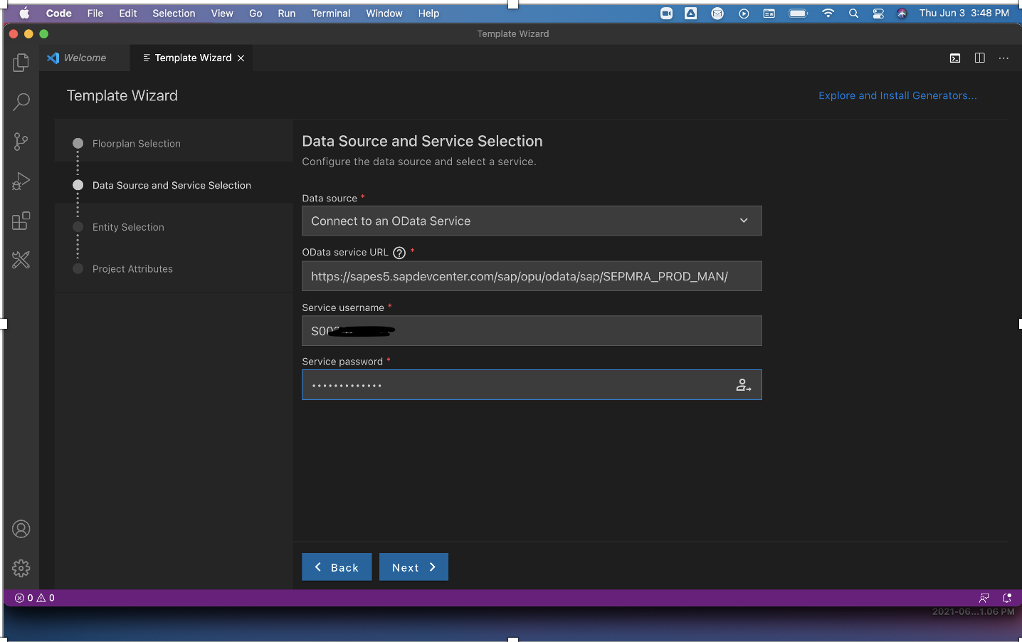Click into the Service username field
Viewport: 1022px width, 642px height.
tap(531, 330)
